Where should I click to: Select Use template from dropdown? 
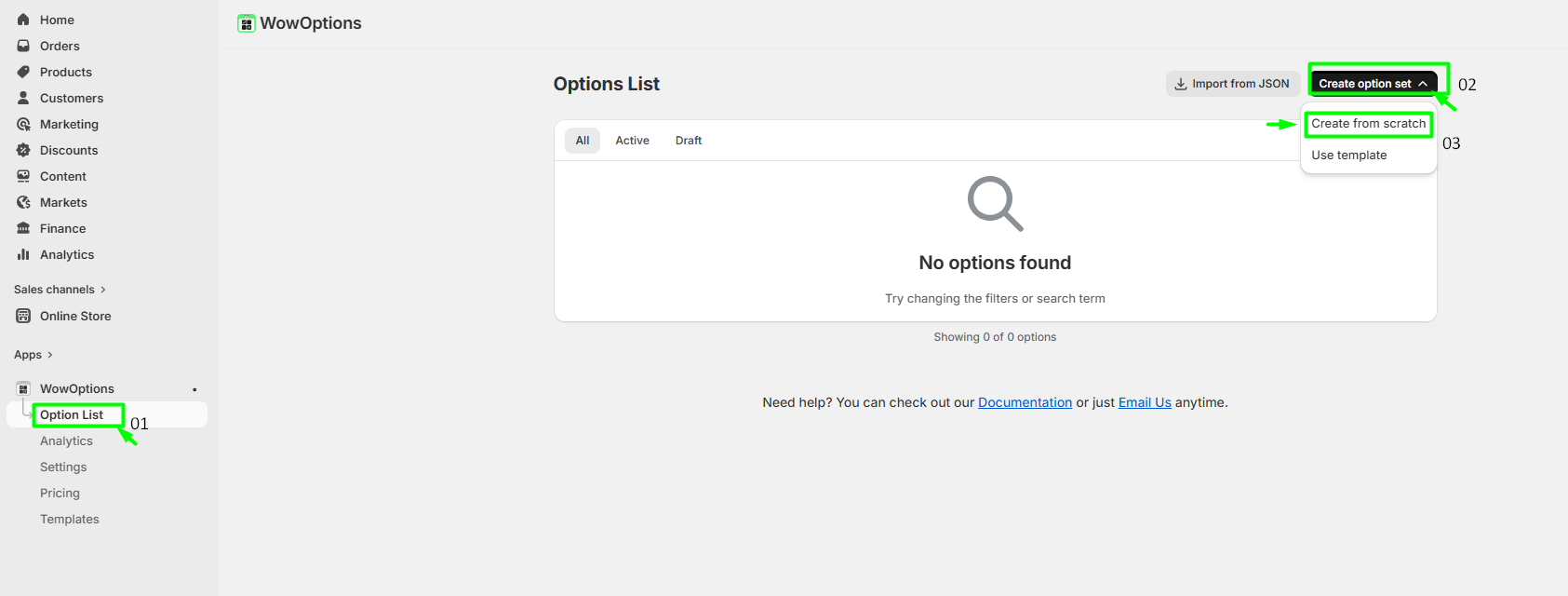click(1348, 156)
